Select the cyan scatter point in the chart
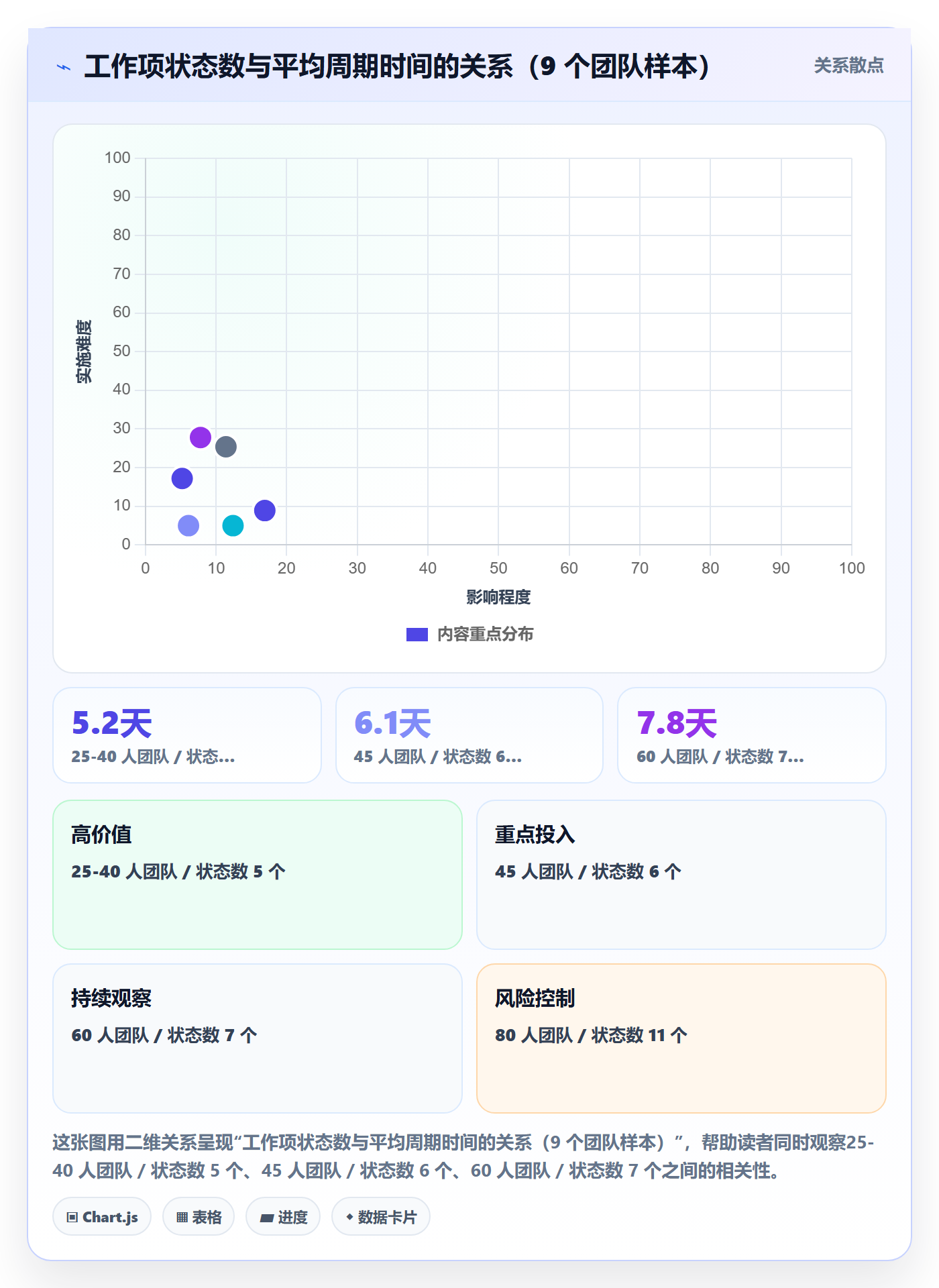This screenshot has height=1288, width=939. pyautogui.click(x=233, y=525)
